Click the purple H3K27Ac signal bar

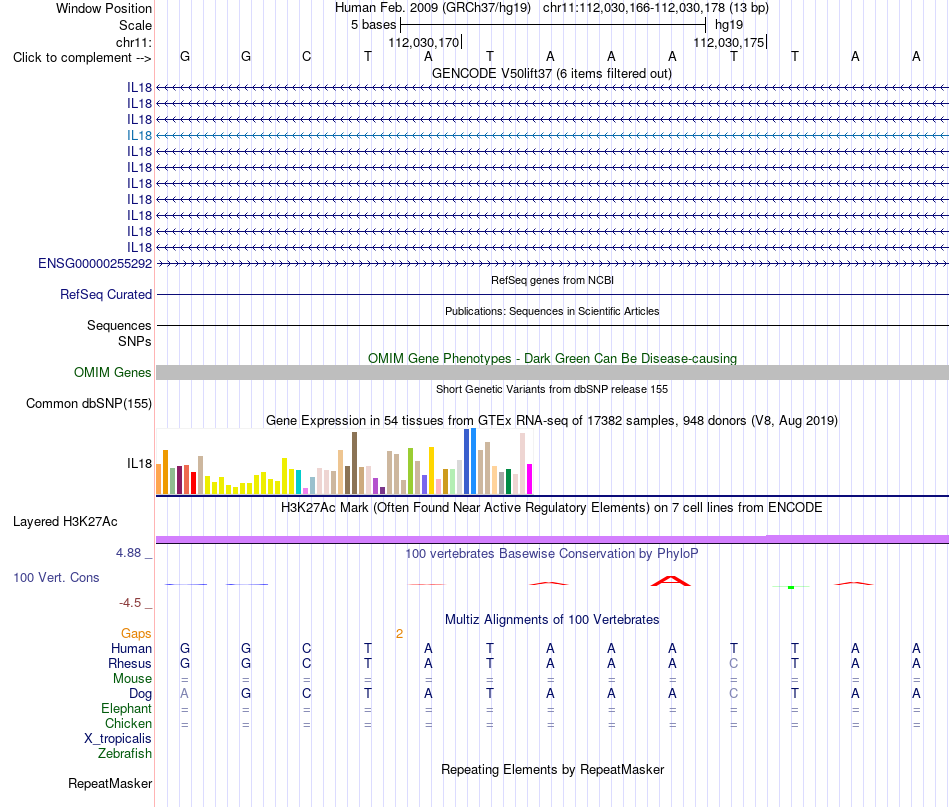pyautogui.click(x=552, y=539)
